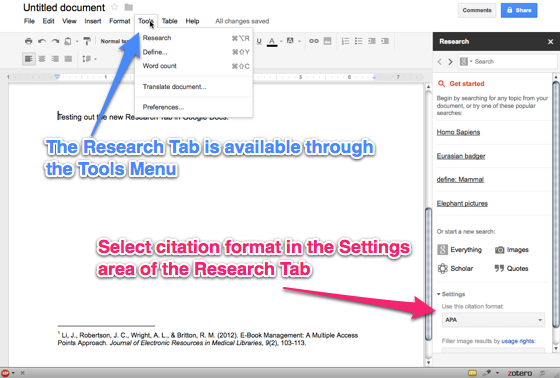Click the text background color icon

(290, 41)
